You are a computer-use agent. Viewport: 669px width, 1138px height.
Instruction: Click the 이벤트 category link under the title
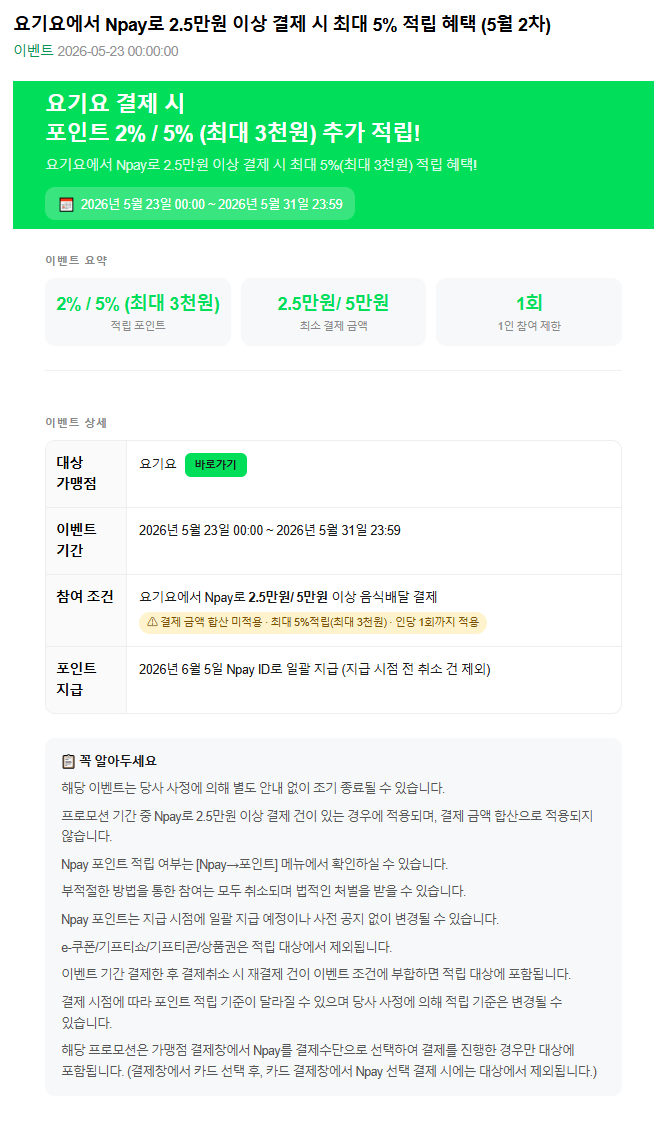click(x=33, y=51)
